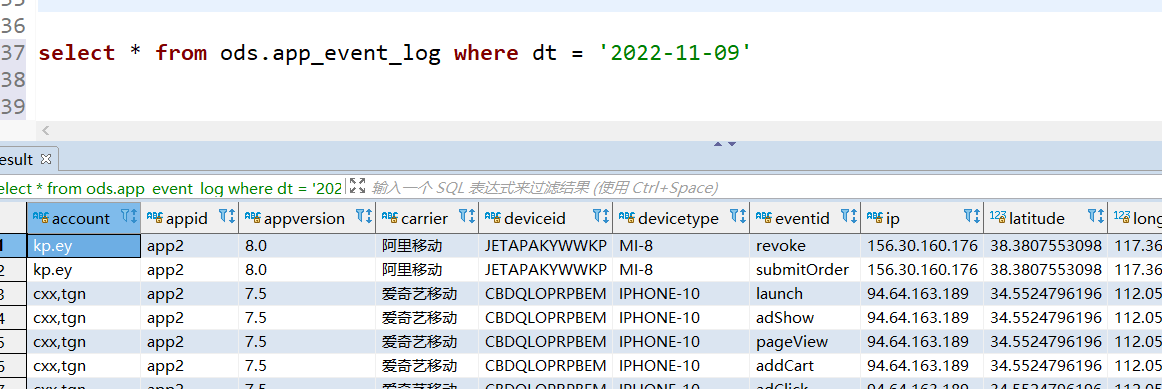Click the 'submitOrder' eventid cell
Viewport: 1162px width, 389px height.
click(x=805, y=270)
